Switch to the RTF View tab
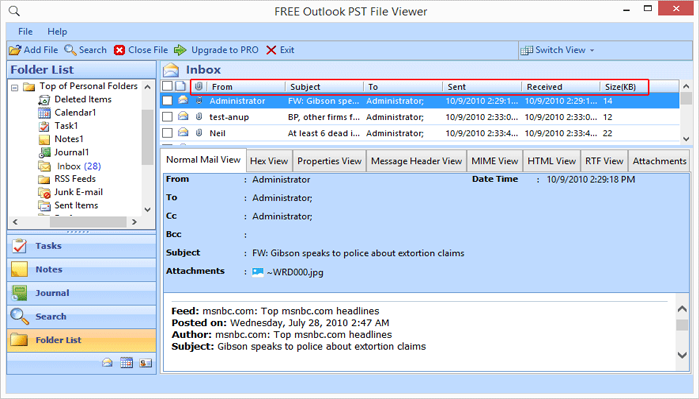 point(604,161)
